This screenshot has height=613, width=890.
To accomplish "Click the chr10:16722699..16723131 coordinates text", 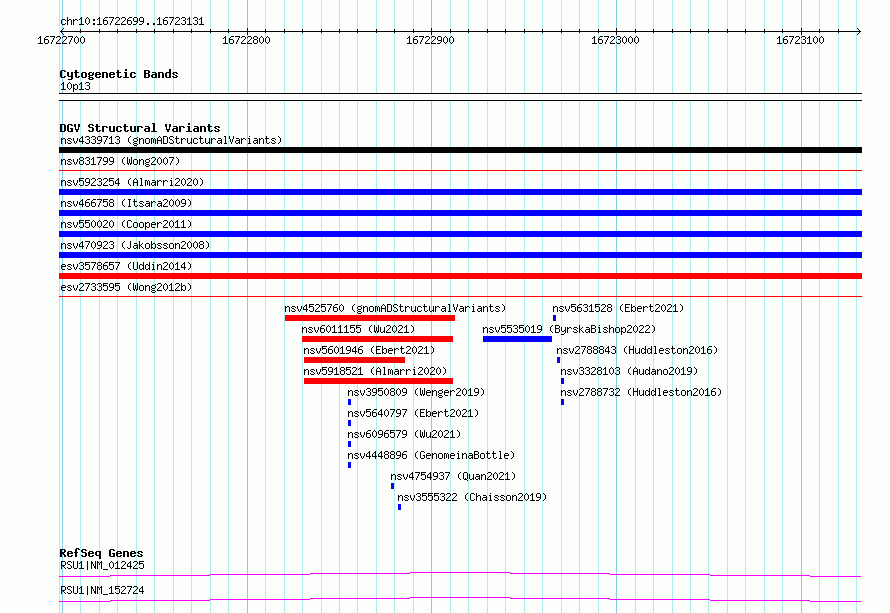I will [x=132, y=22].
